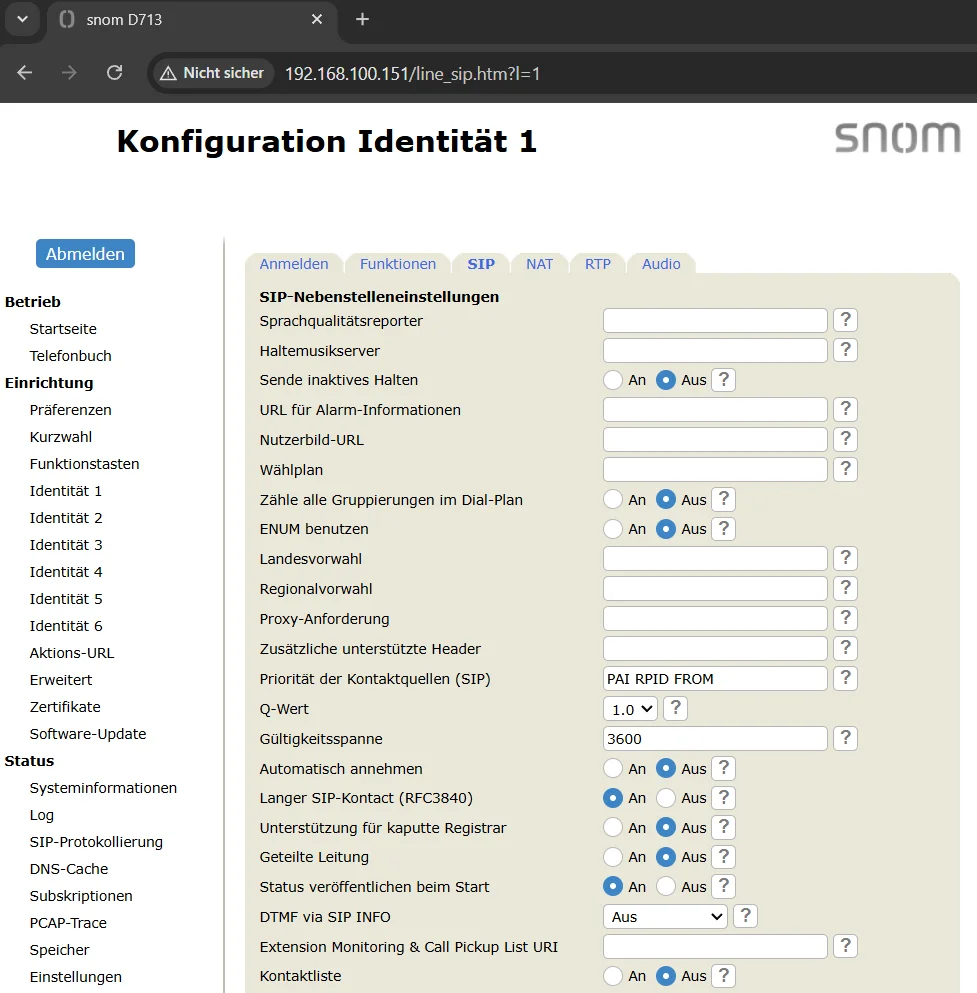Click the Gültigkeitsspanne input with 3600
The height and width of the screenshot is (993, 977).
tap(715, 738)
